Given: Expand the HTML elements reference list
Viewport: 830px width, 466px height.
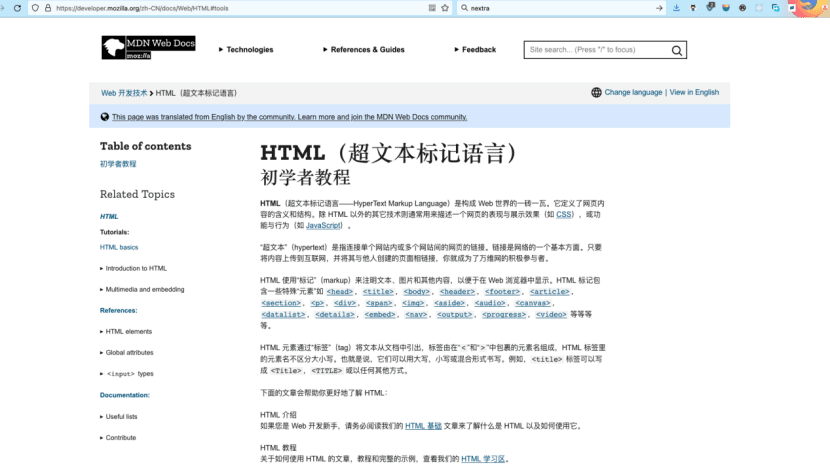Looking at the screenshot, I should point(128,331).
